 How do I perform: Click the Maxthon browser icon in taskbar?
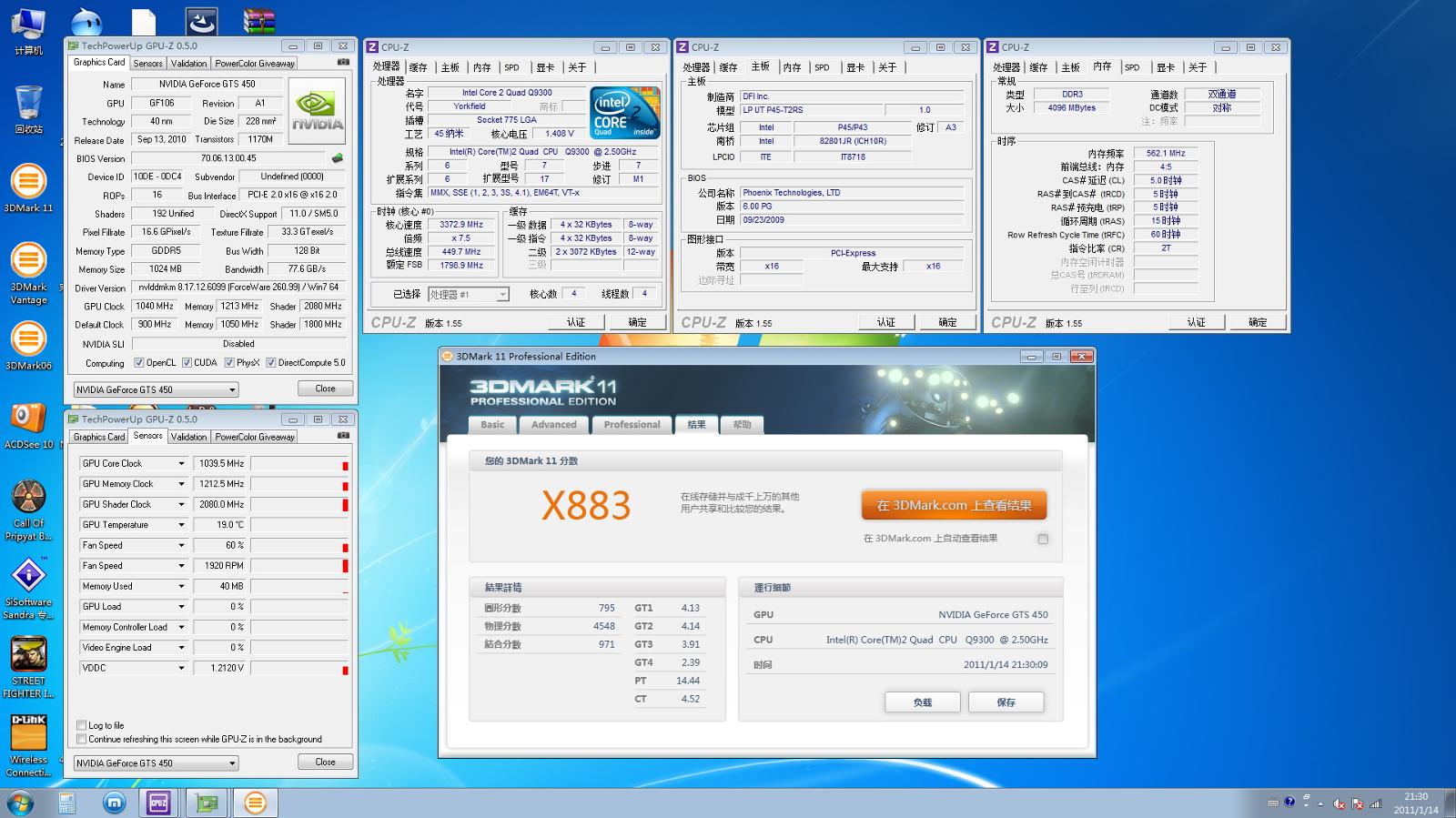pos(114,803)
